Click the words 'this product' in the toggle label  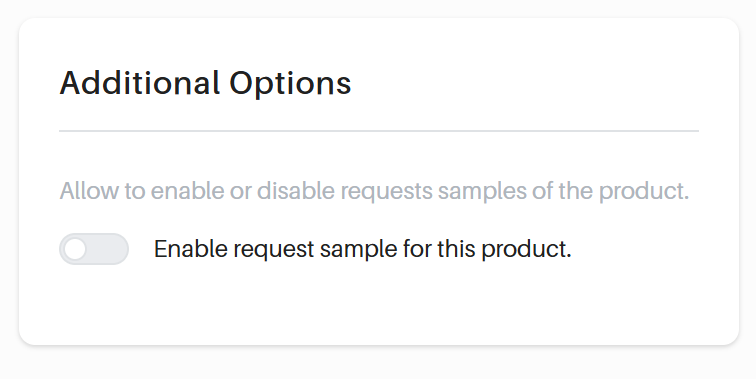pos(502,250)
